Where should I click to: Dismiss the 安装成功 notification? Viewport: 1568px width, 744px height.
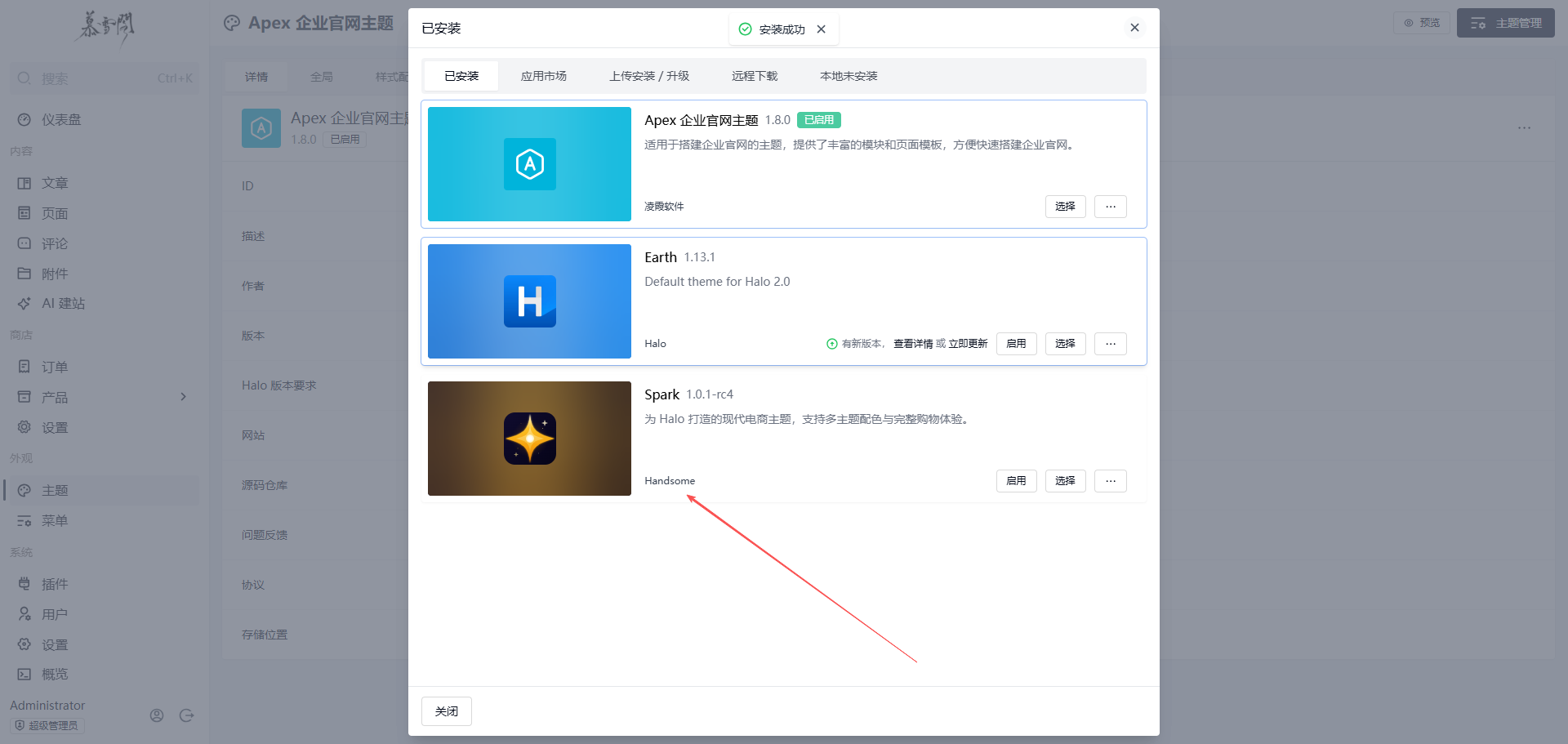click(x=822, y=29)
